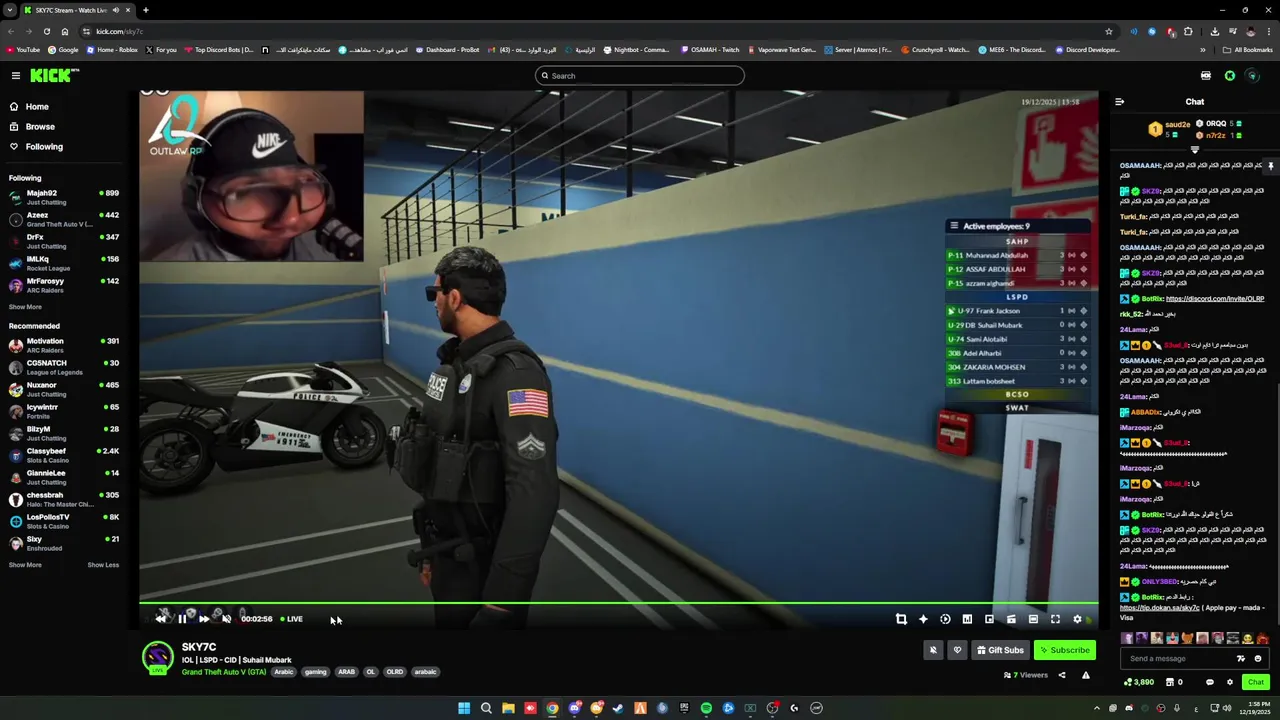Open the tip.dokan.sa link in chat
This screenshot has width=1280, height=720.
(x=1160, y=608)
